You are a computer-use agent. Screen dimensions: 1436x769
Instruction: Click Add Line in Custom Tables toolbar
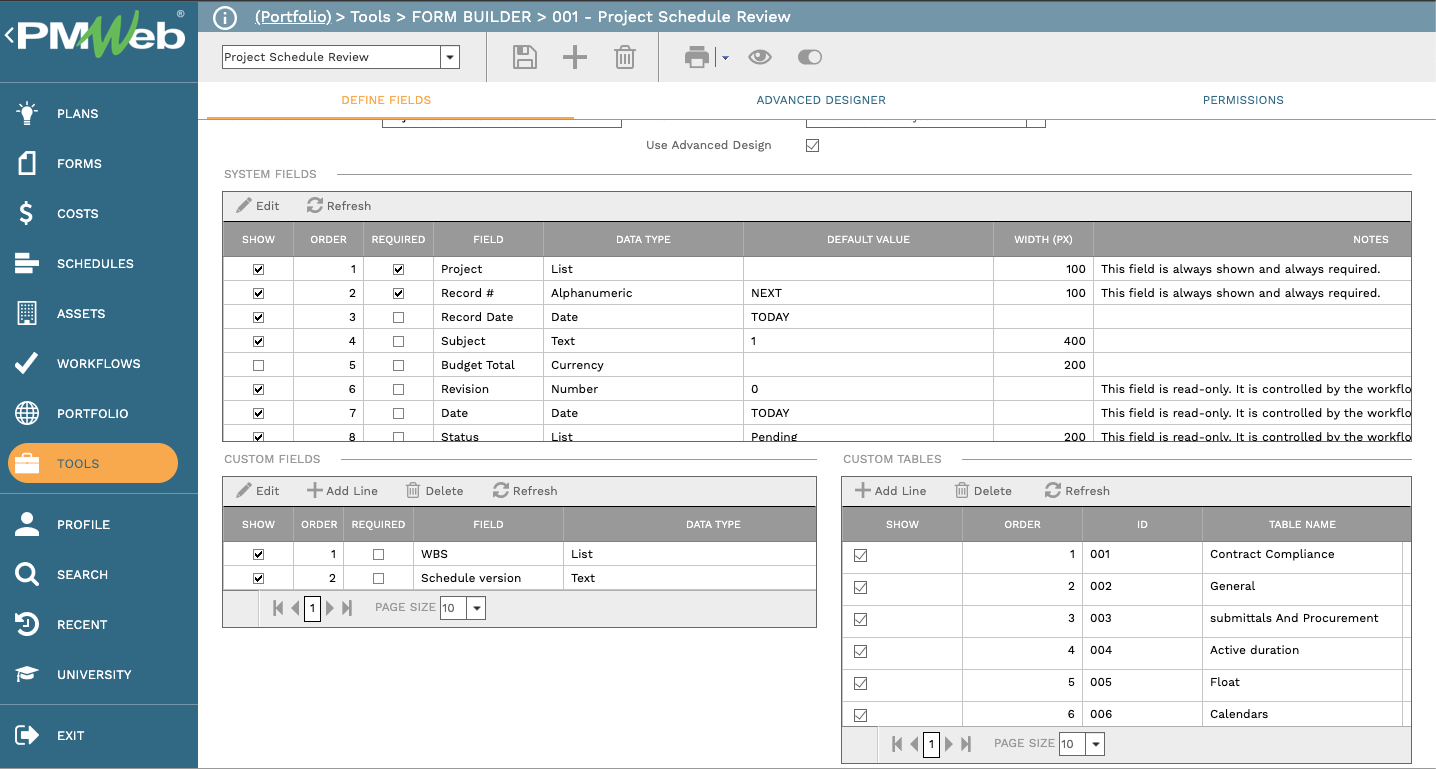pos(890,491)
